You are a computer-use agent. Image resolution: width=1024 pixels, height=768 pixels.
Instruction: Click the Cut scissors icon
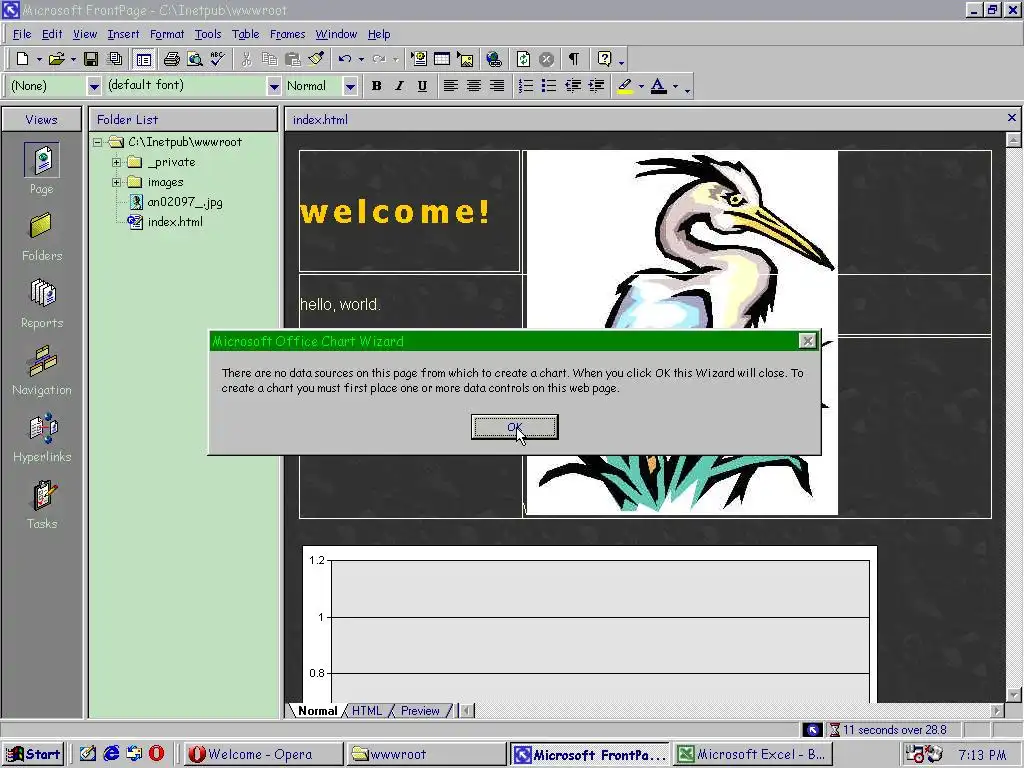coord(246,59)
